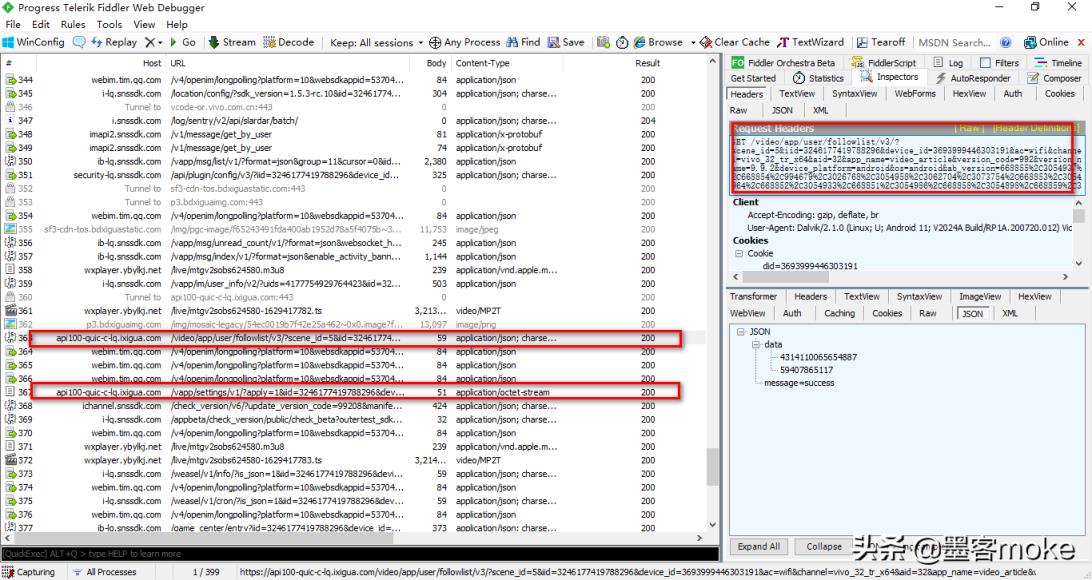This screenshot has width=1092, height=580.
Task: Toggle the Stream mode icon
Action: 214,43
